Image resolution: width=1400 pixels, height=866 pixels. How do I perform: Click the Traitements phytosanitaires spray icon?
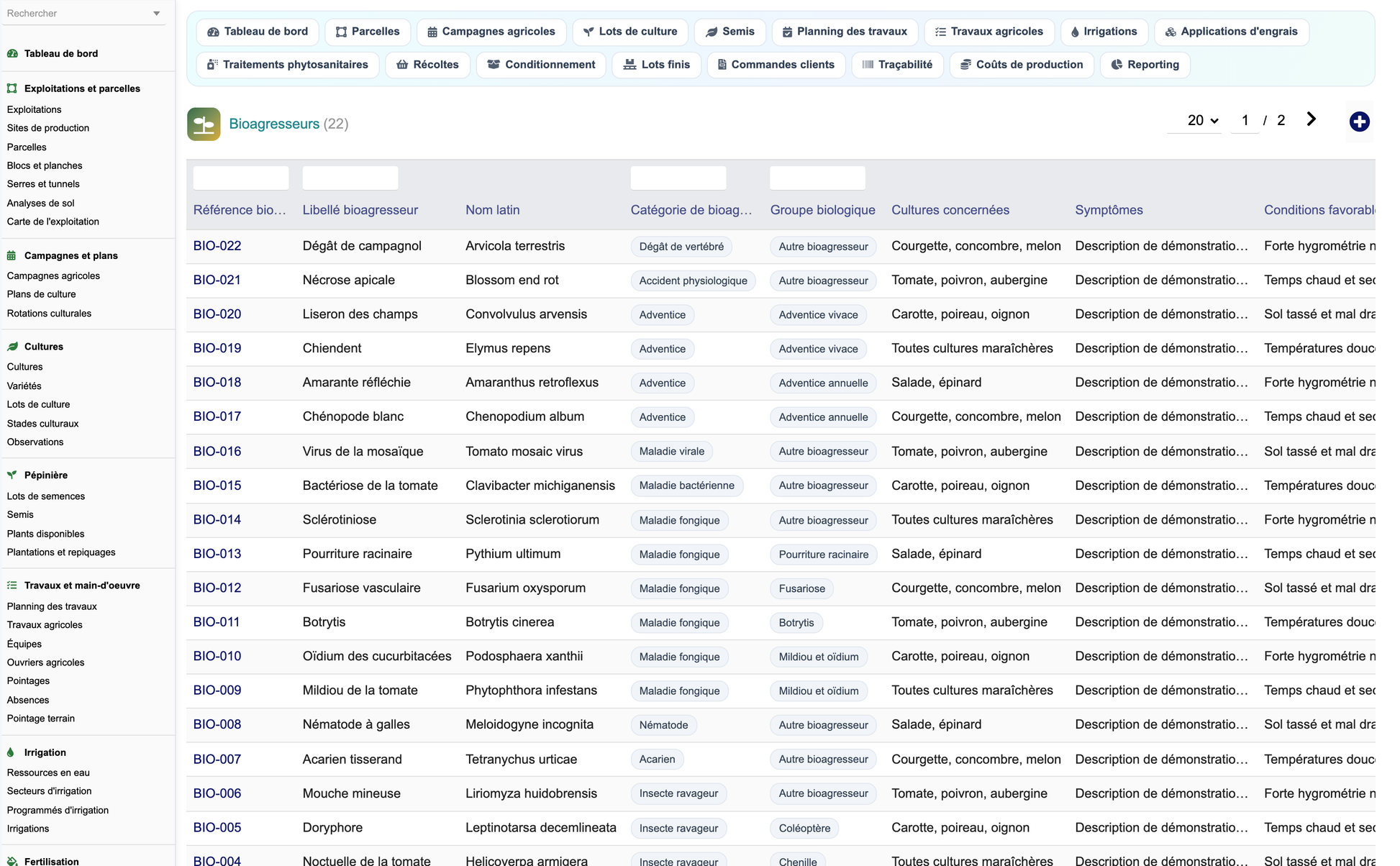pos(212,65)
